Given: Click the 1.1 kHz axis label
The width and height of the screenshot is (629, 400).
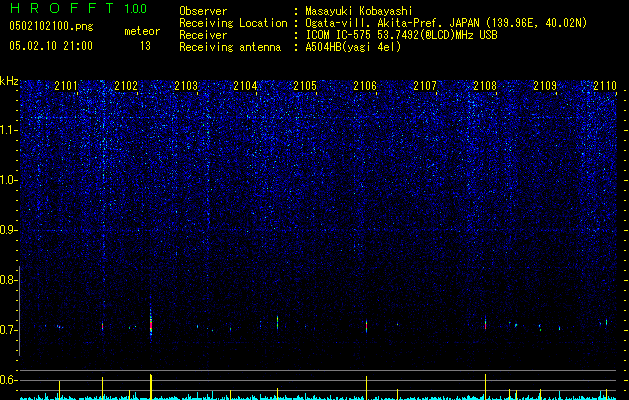Looking at the screenshot, I should (8, 130).
